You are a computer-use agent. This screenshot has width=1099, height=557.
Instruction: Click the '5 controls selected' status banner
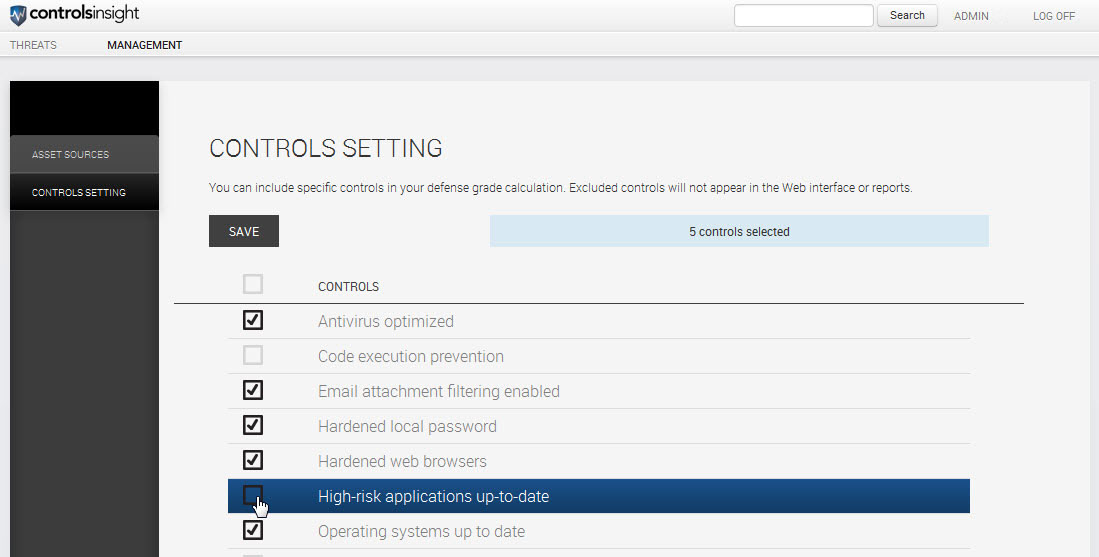click(x=739, y=232)
